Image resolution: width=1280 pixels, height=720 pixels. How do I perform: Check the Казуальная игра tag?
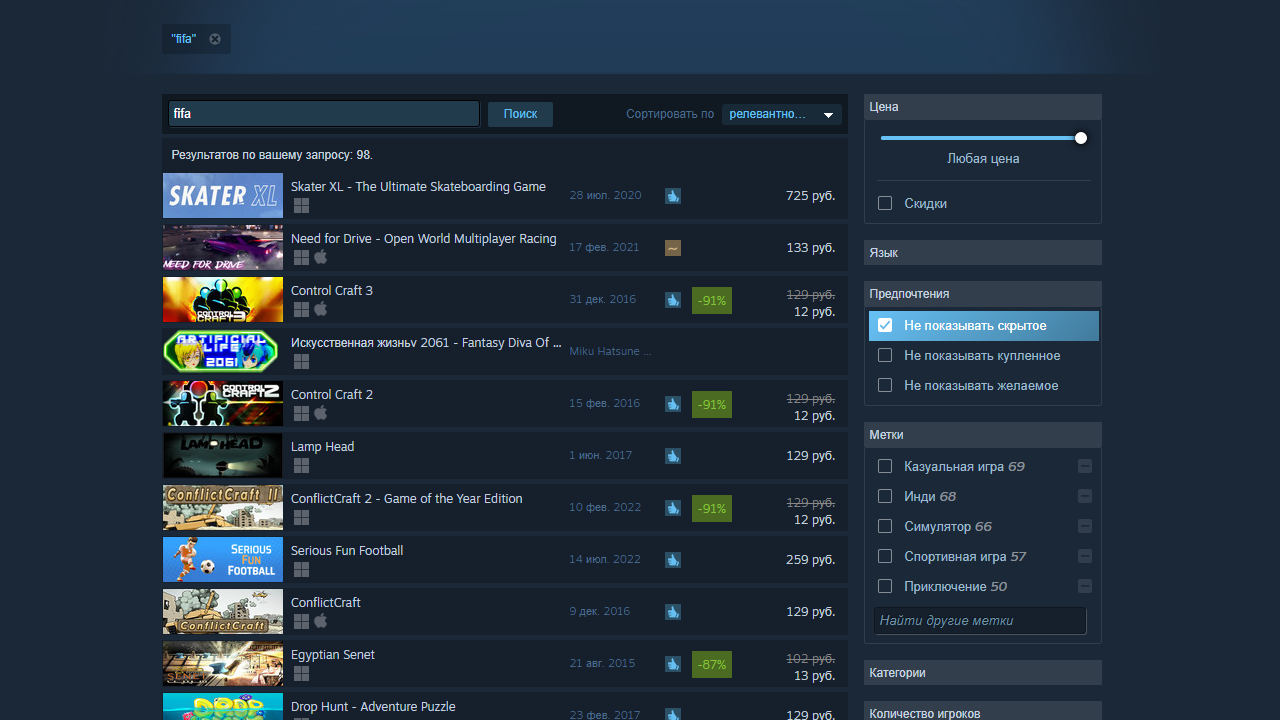[x=885, y=466]
